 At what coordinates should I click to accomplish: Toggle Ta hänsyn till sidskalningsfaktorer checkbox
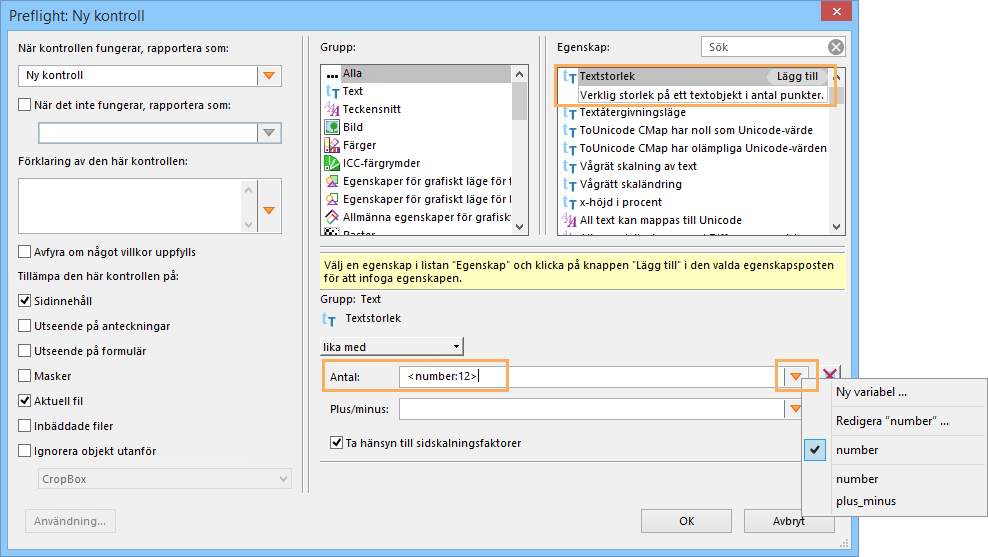click(337, 443)
